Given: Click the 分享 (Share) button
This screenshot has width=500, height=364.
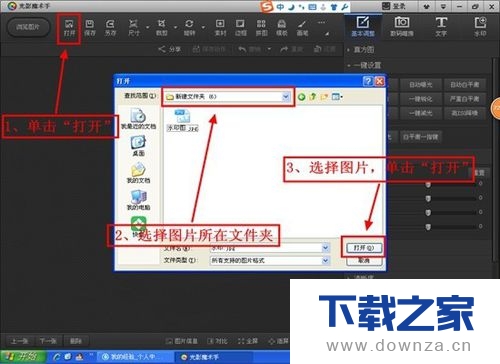Looking at the screenshot, I should pyautogui.click(x=169, y=49).
